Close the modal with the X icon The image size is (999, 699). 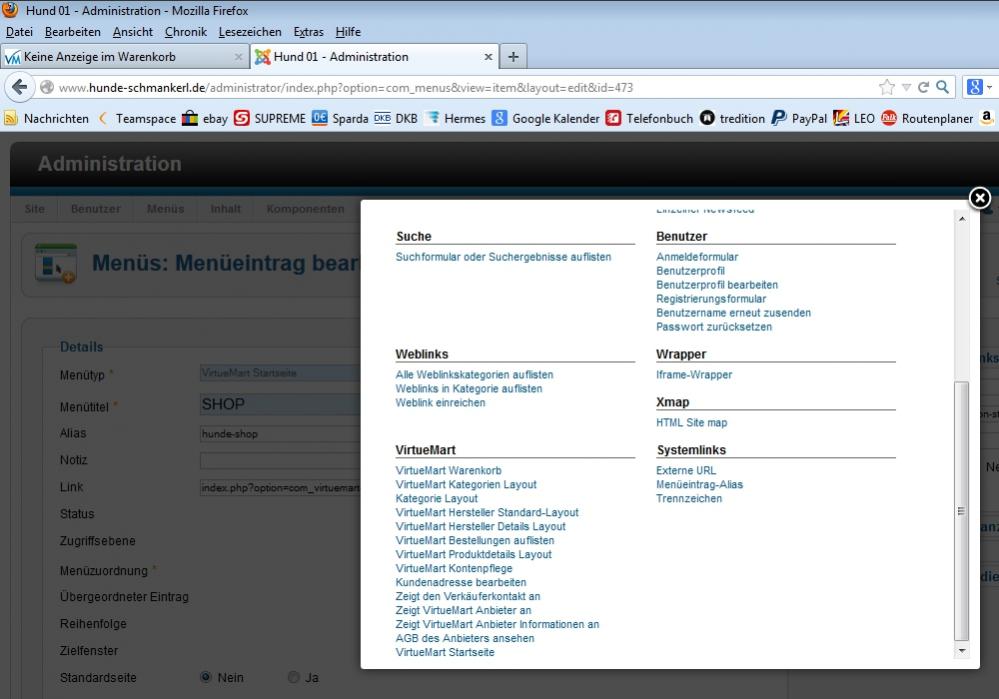point(980,199)
